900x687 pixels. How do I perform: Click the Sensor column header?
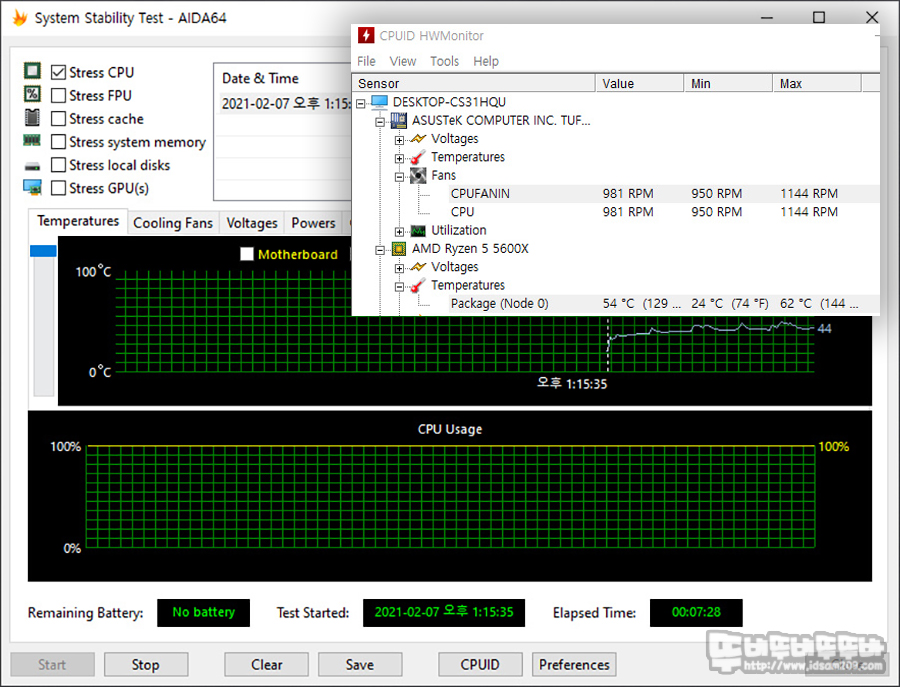[x=474, y=83]
